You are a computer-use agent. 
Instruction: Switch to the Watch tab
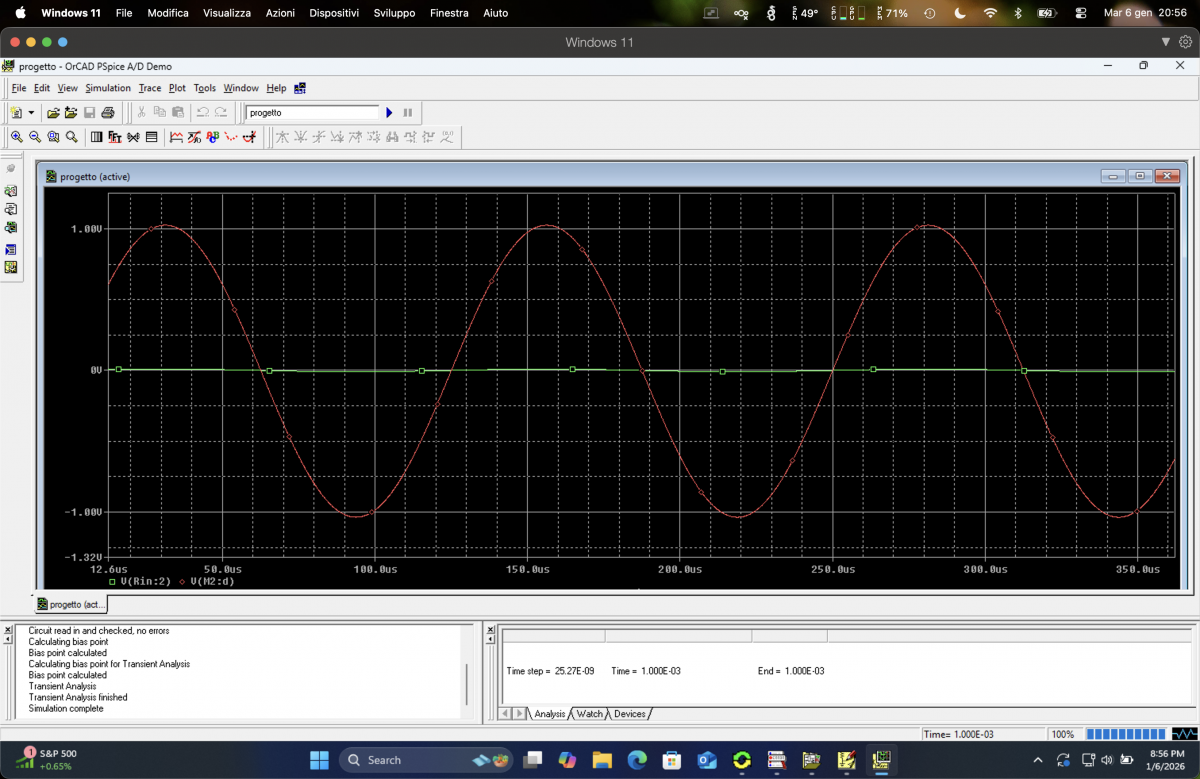pos(589,714)
